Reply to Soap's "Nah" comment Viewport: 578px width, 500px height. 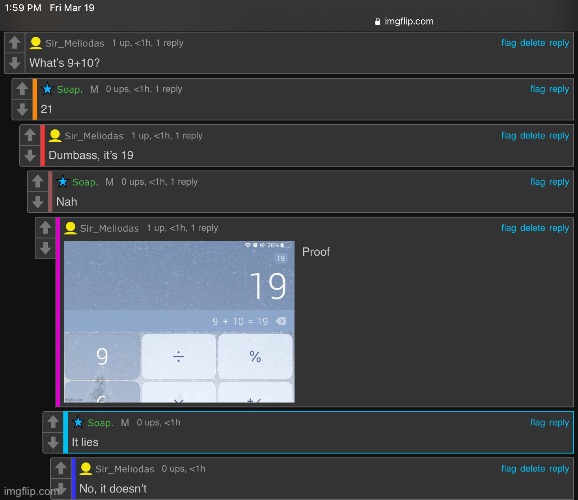coord(559,182)
